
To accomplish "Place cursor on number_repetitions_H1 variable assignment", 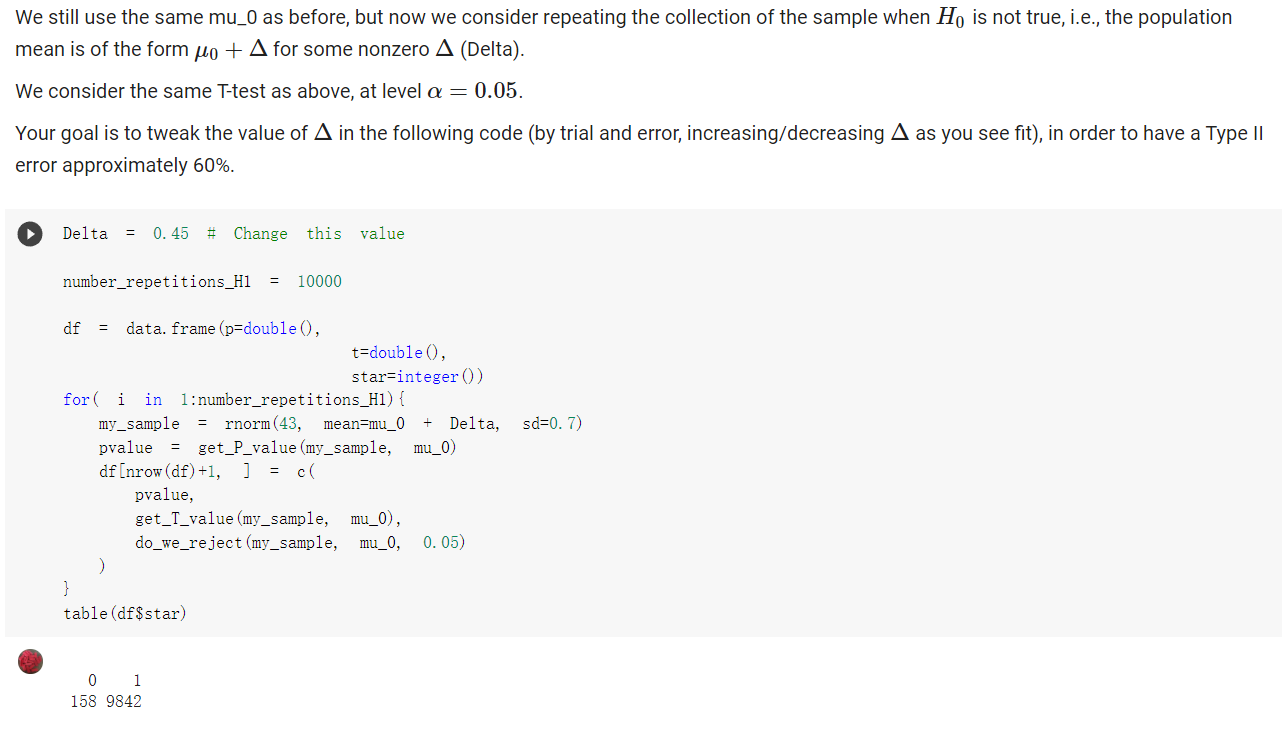I will pos(202,282).
